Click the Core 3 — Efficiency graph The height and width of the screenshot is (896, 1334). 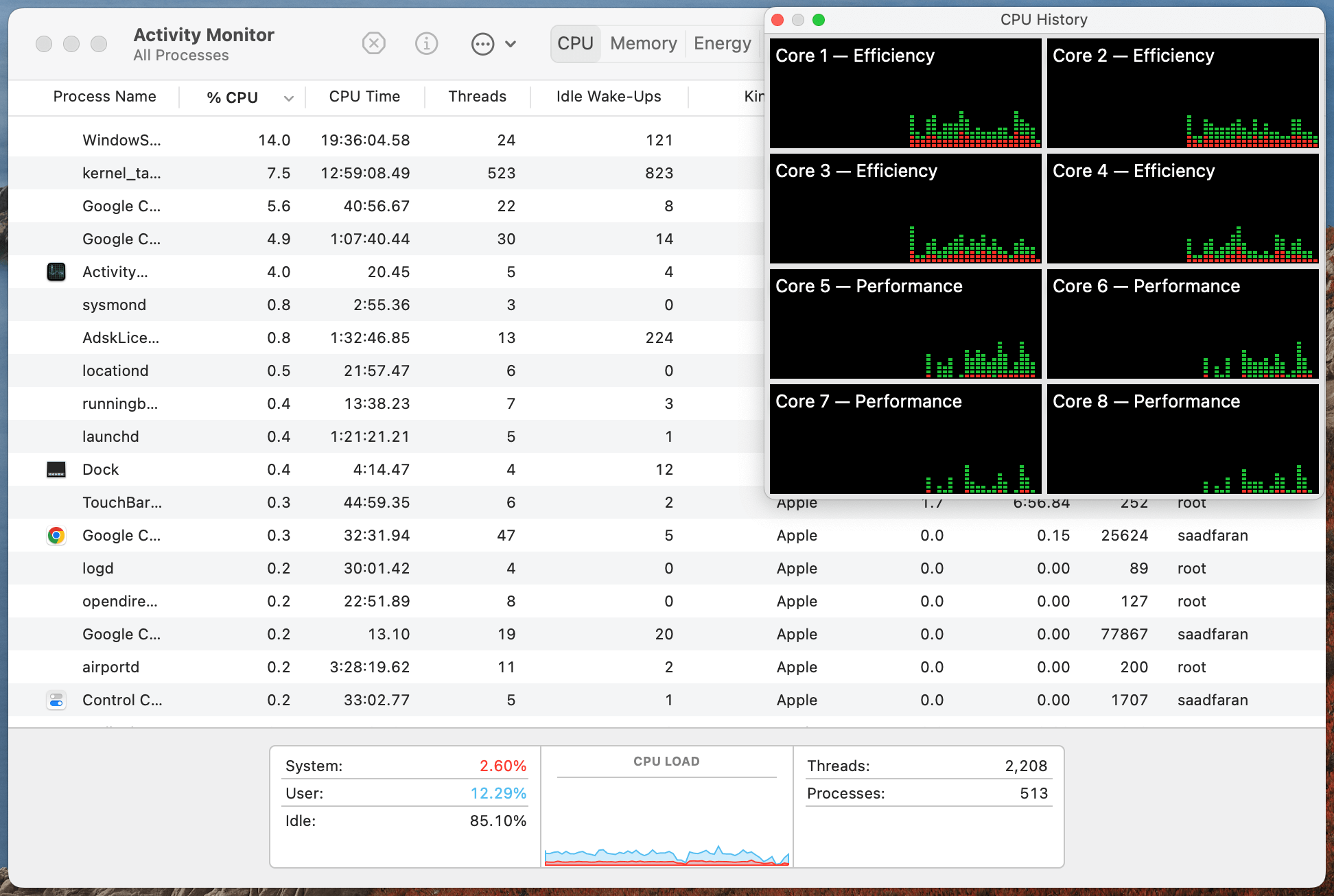pos(906,209)
